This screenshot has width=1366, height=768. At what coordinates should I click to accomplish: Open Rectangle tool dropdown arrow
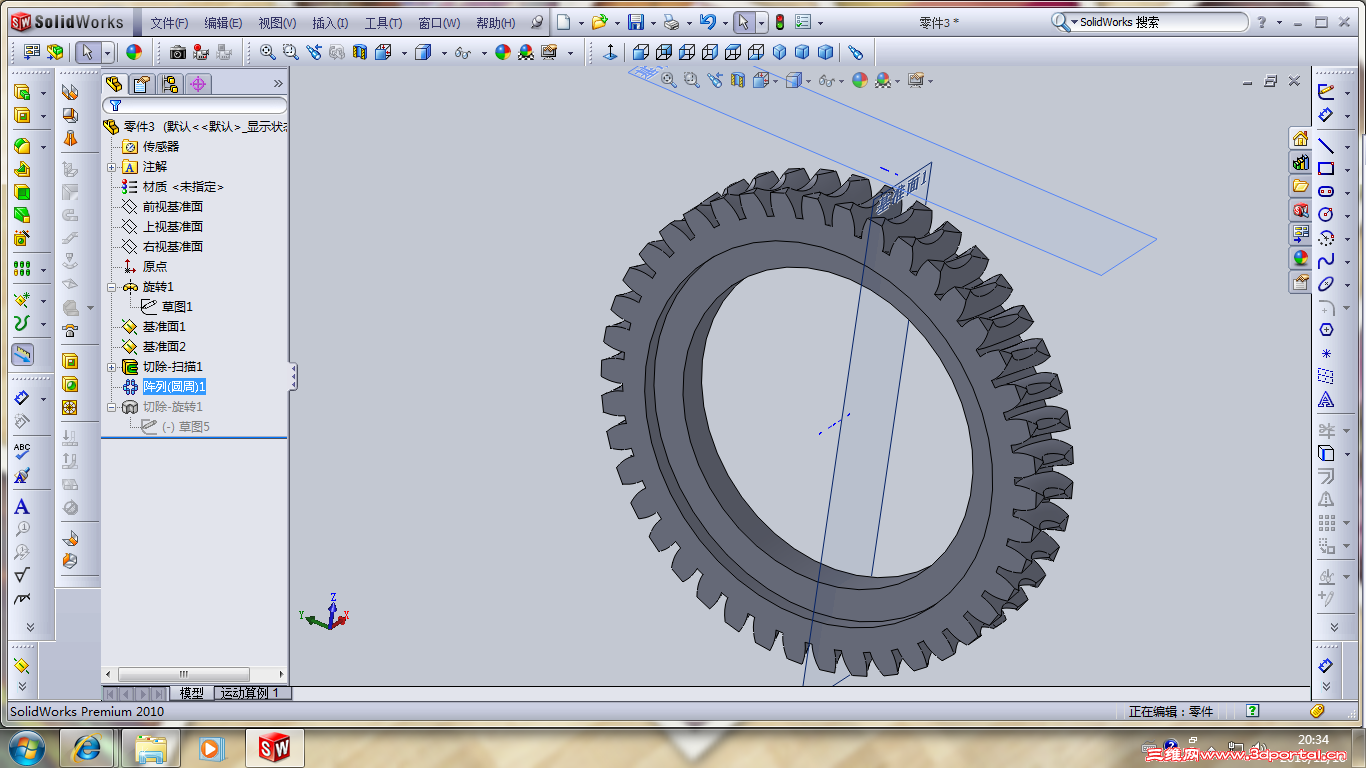coord(1346,169)
